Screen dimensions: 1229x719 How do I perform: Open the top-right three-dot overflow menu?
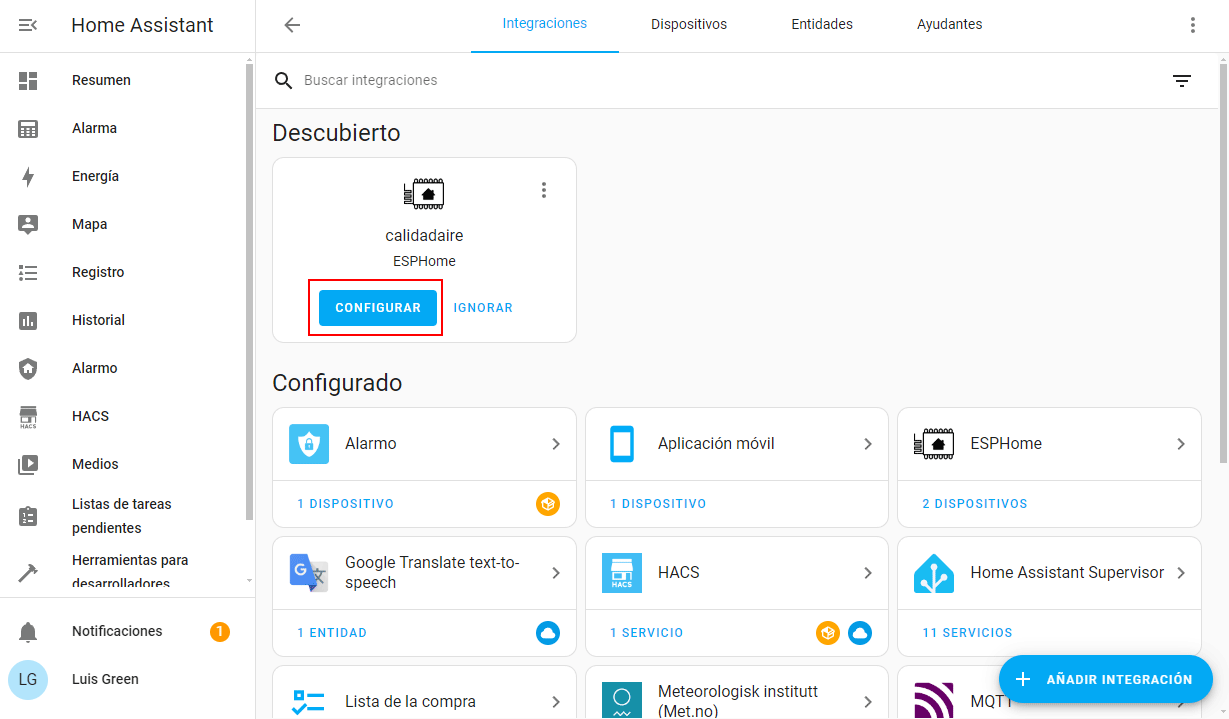(x=1192, y=25)
